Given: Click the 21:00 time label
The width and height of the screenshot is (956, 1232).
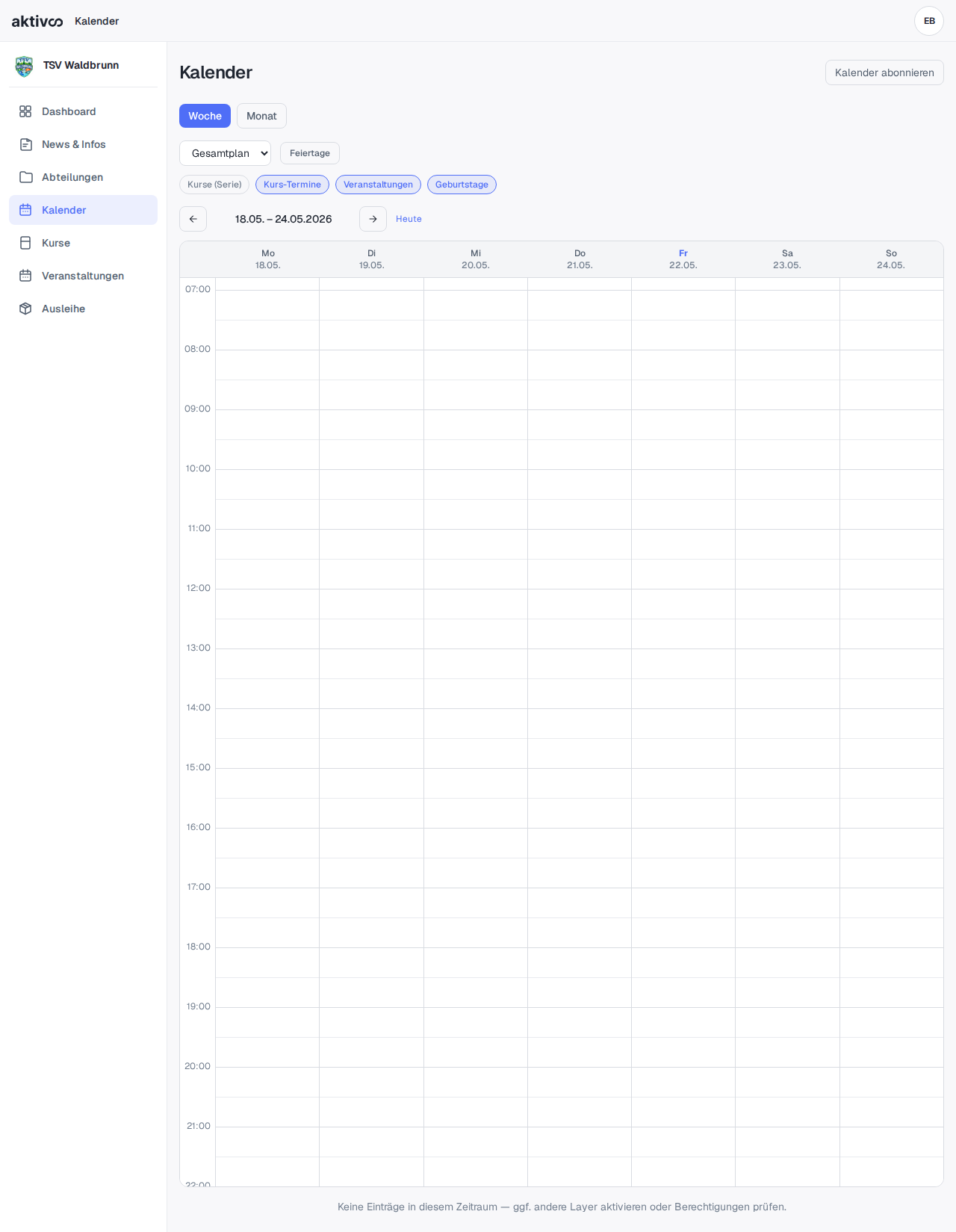Looking at the screenshot, I should tap(198, 1126).
